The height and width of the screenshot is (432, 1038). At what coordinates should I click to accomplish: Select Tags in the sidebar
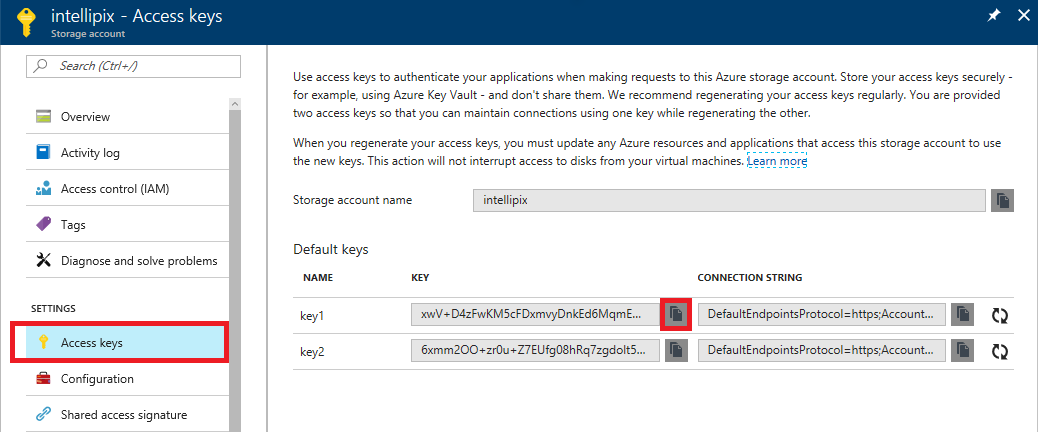click(73, 225)
